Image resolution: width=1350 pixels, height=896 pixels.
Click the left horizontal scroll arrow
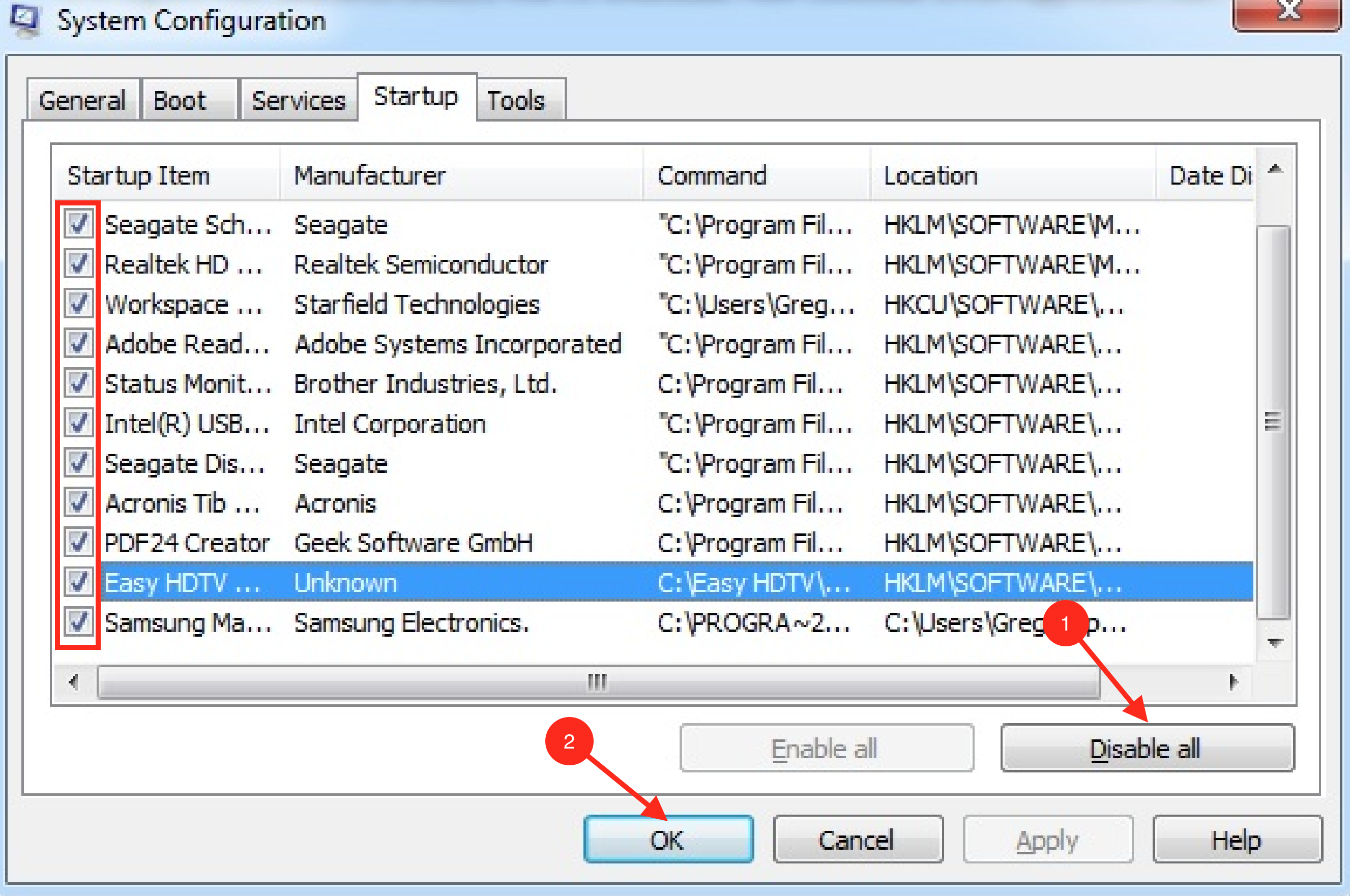click(x=73, y=681)
